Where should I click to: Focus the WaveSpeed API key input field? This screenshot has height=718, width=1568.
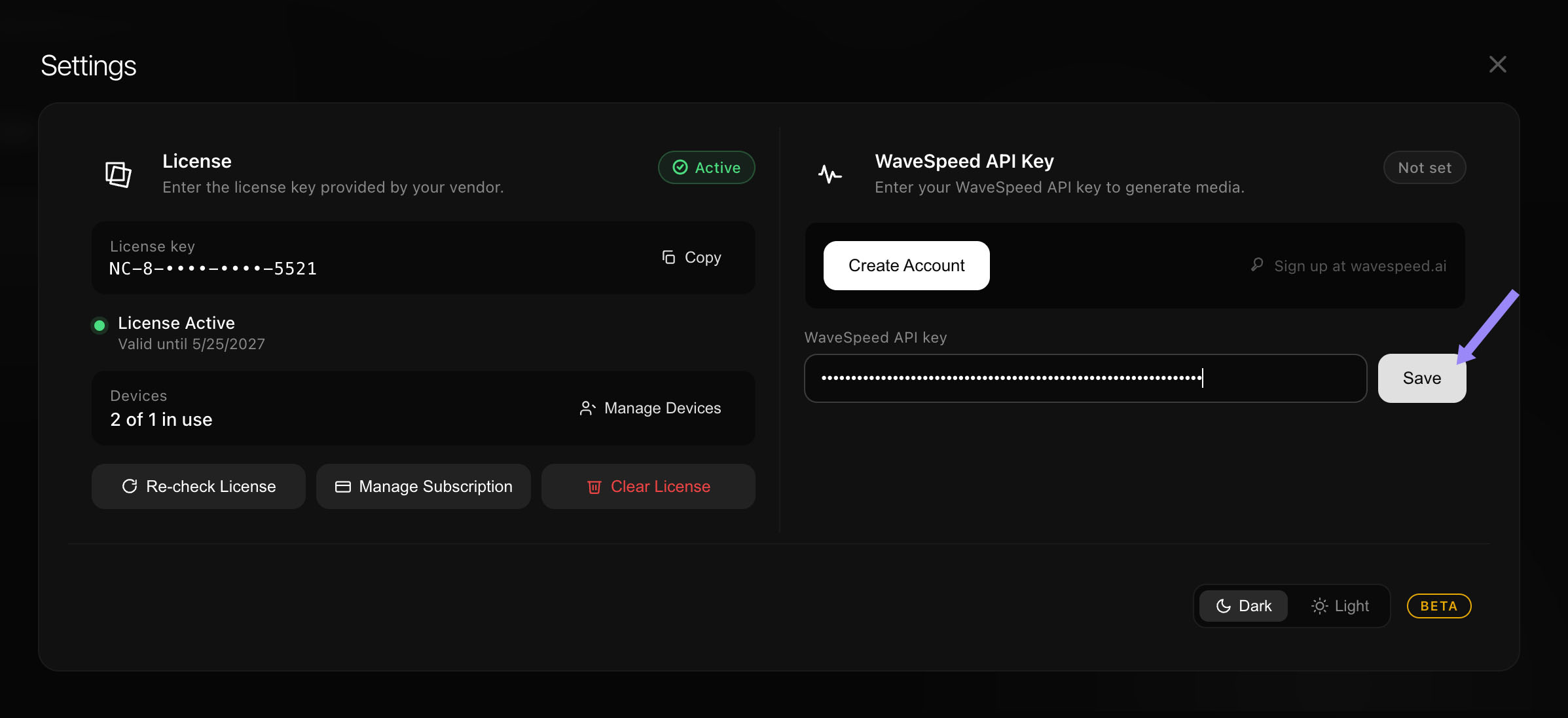point(1085,378)
